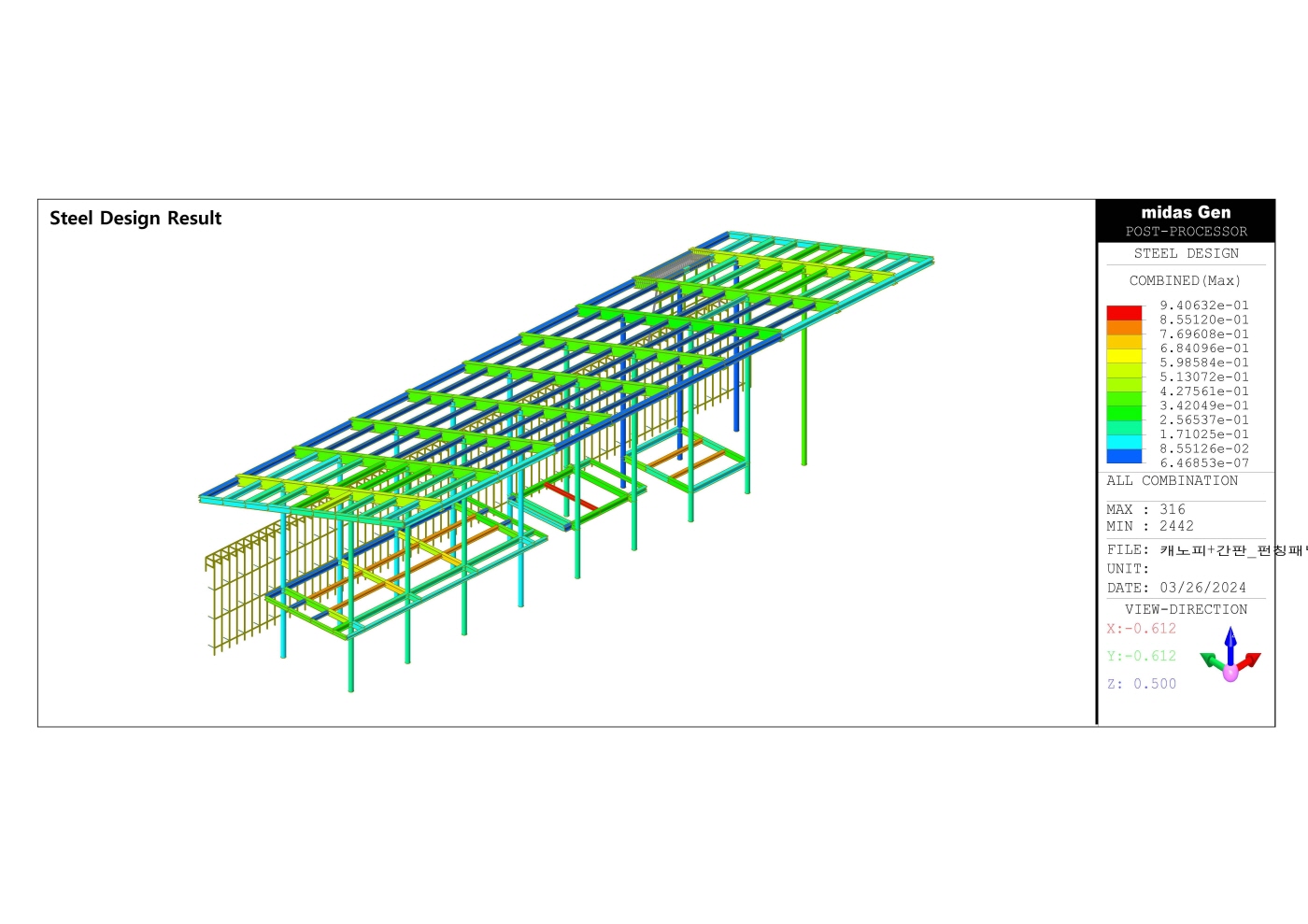The width and height of the screenshot is (1308, 924).
Task: Click the maximum legend value 9.40632e-01
Action: coord(1203,306)
